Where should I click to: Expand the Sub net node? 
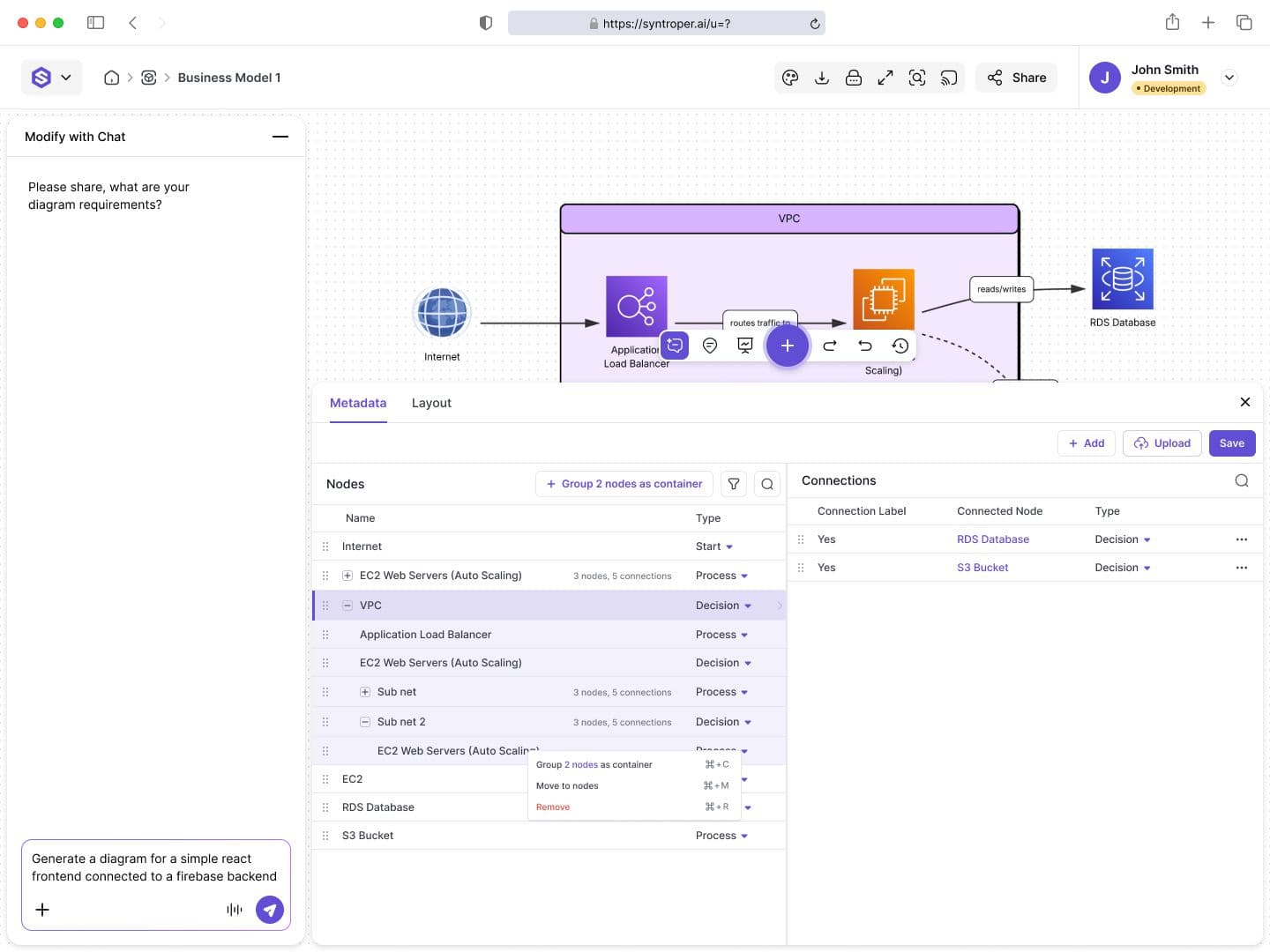tap(365, 692)
